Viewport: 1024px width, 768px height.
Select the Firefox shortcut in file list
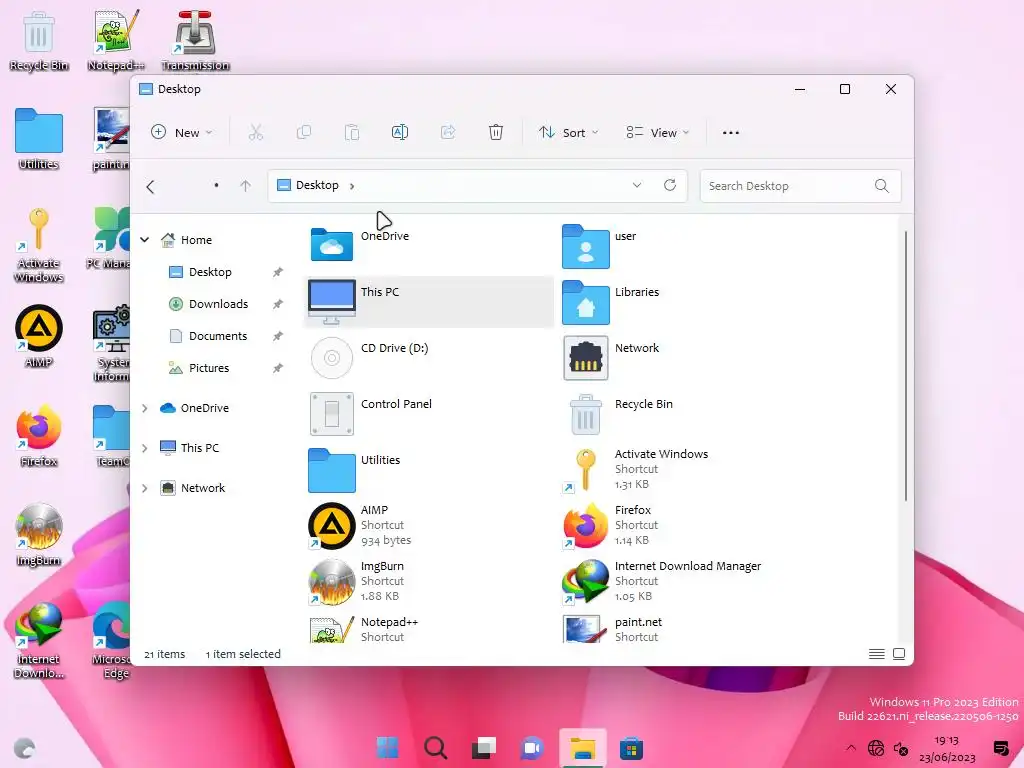[x=684, y=525]
